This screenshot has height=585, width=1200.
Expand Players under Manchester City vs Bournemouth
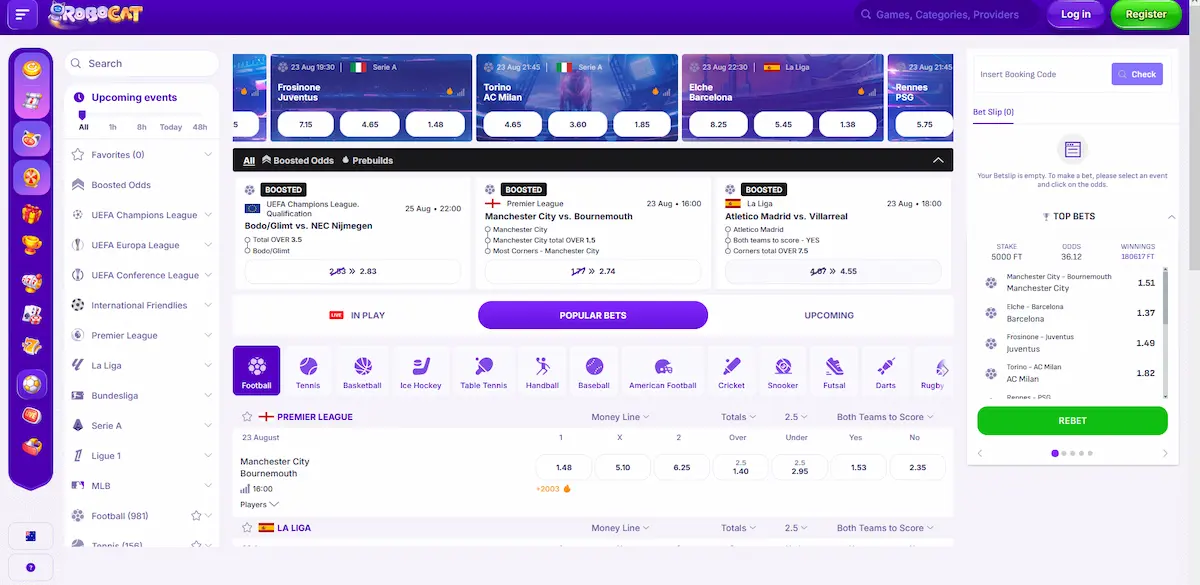coord(260,505)
